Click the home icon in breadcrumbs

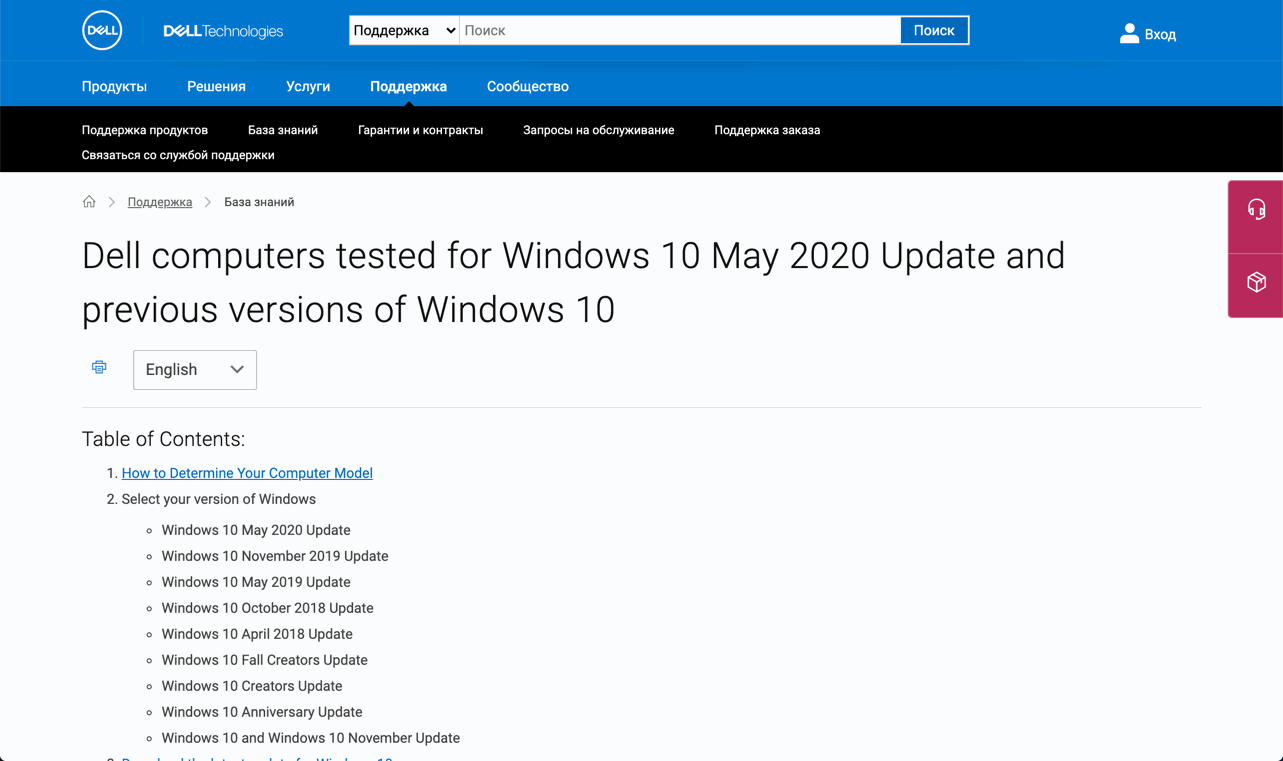[89, 202]
